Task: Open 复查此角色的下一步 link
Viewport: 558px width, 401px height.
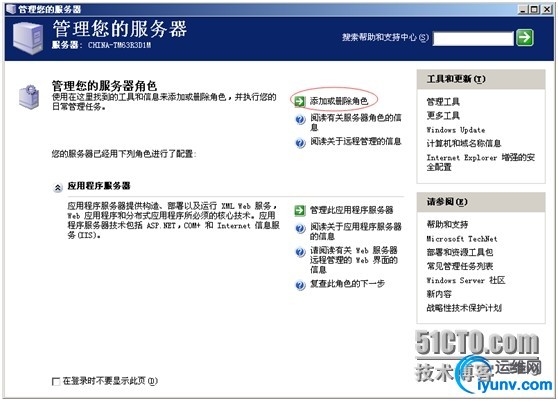Action: coord(347,284)
